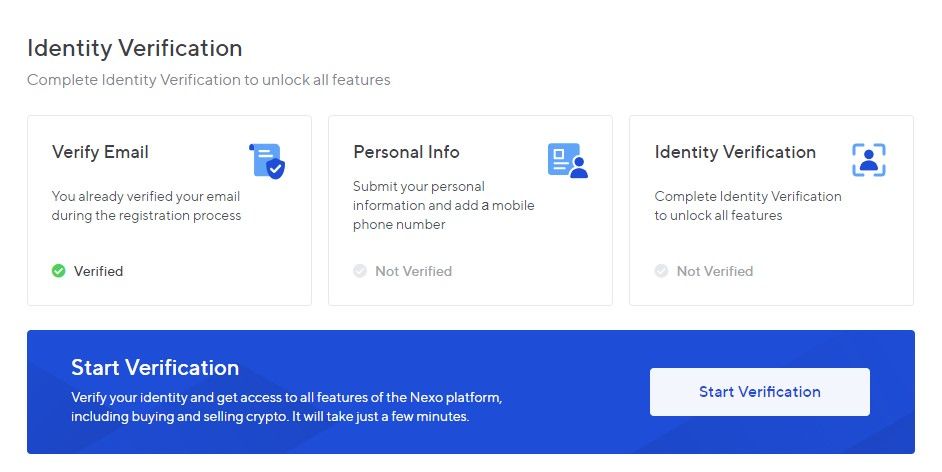This screenshot has height=472, width=942.
Task: Click Not Verified text in Personal Info card
Action: coord(414,271)
